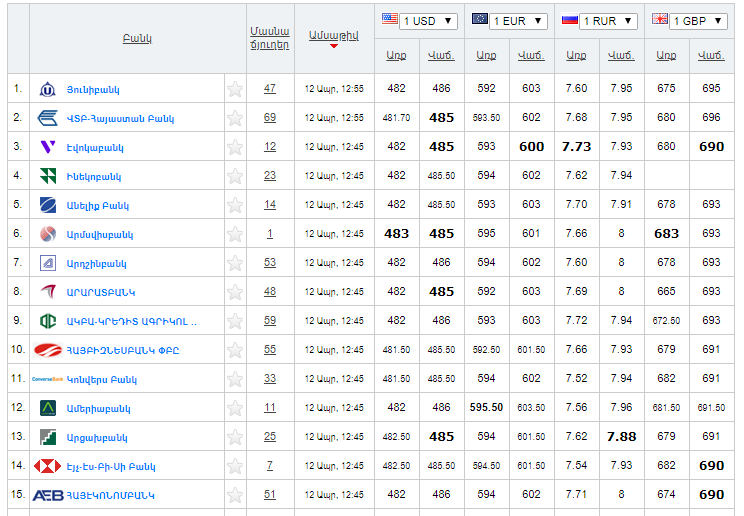The width and height of the screenshot is (744, 516).
Task: Open the Արդշինբանկ bank link
Action: click(x=96, y=263)
